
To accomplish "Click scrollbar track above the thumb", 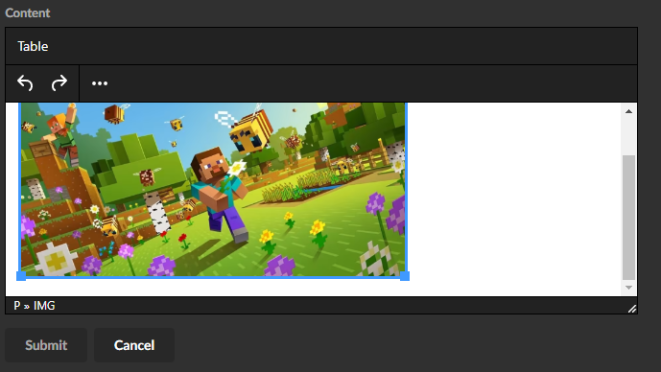I will click(629, 136).
